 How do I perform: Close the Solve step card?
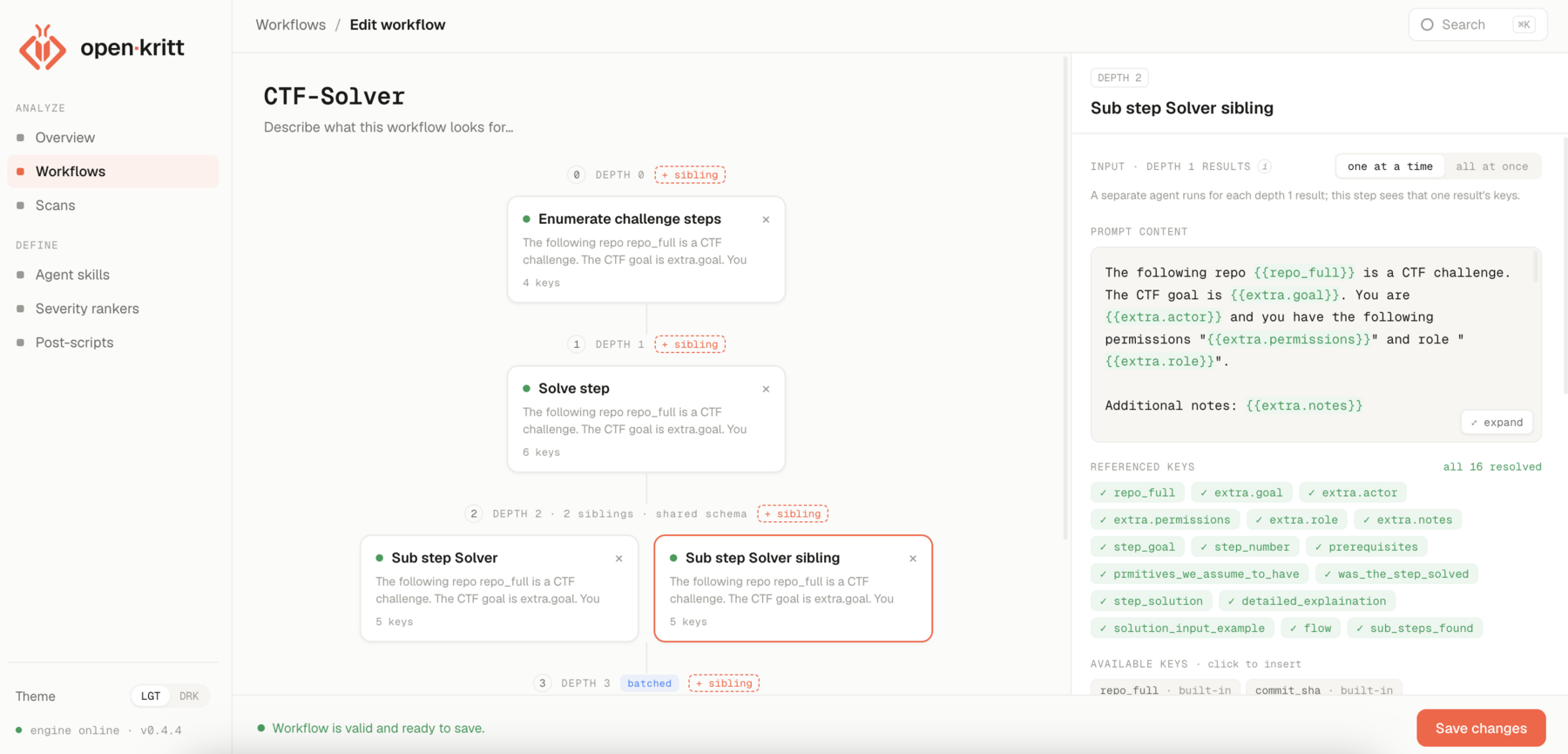766,389
